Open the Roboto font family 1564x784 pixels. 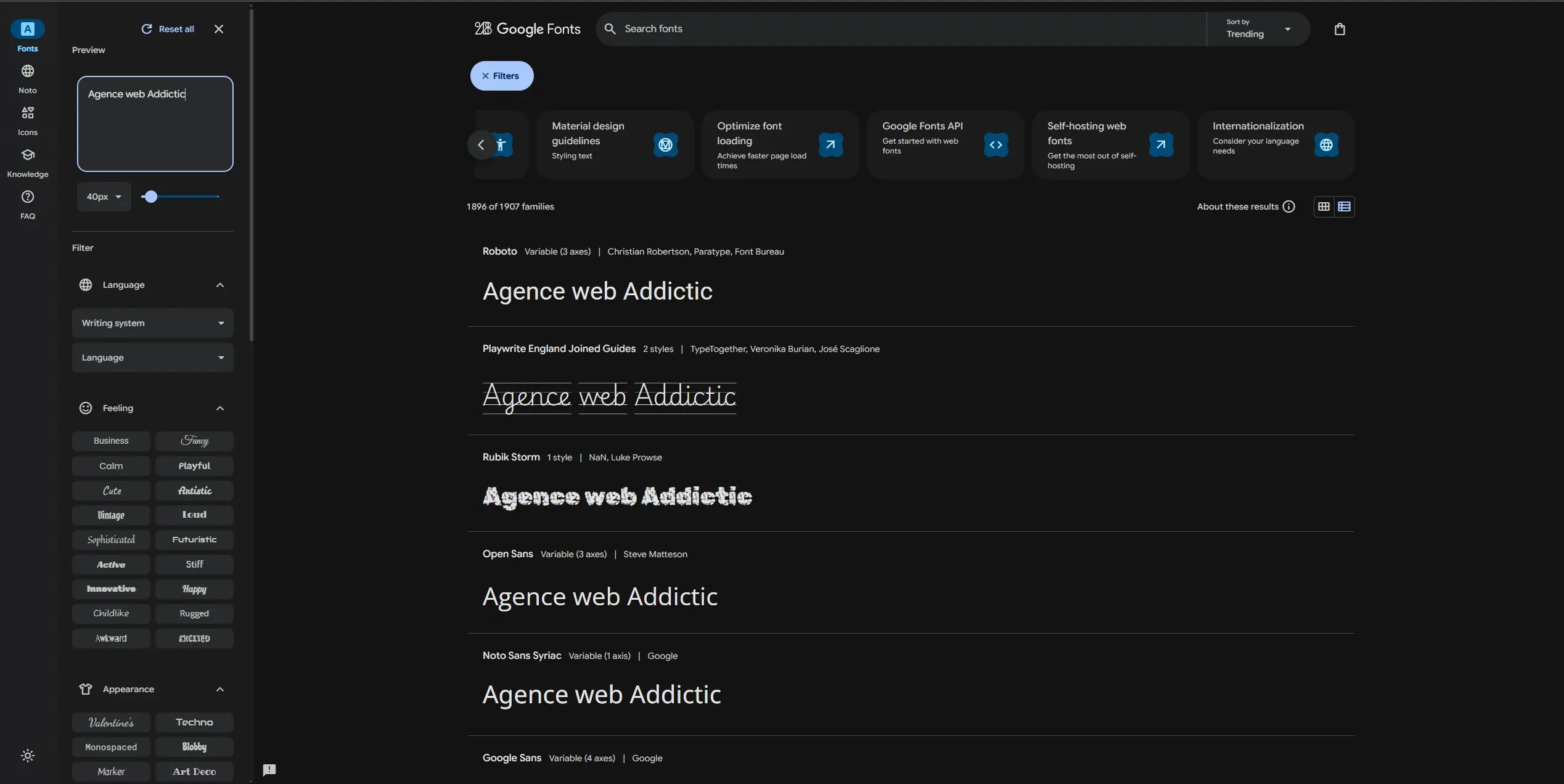click(499, 251)
